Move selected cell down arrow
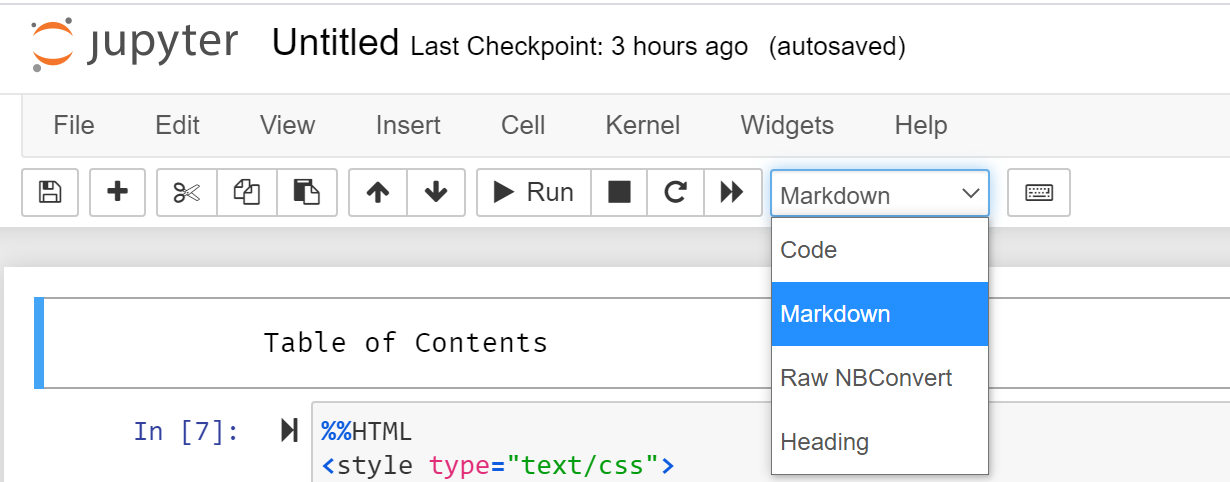This screenshot has width=1230, height=482. (436, 192)
